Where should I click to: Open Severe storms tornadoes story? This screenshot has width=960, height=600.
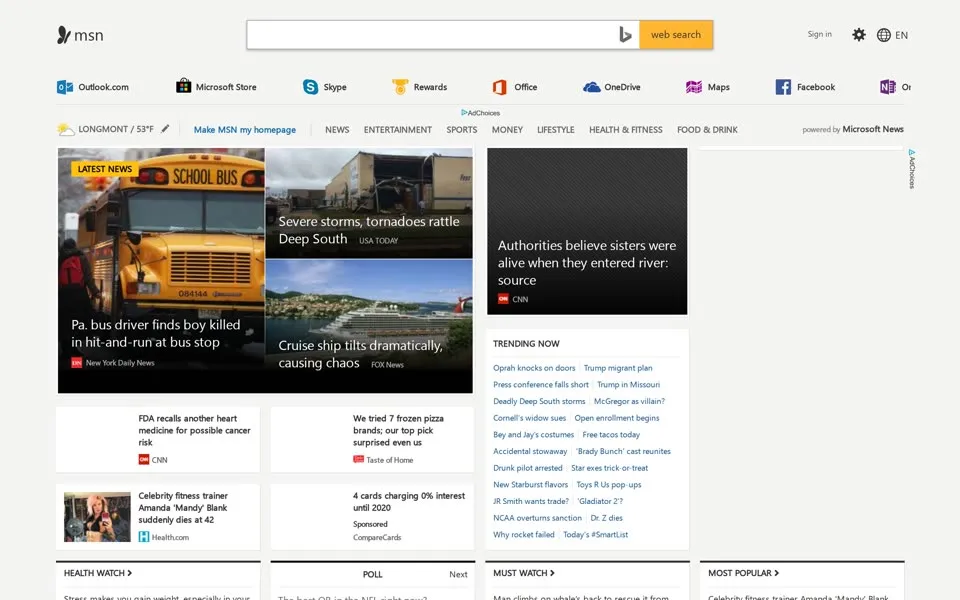click(369, 203)
